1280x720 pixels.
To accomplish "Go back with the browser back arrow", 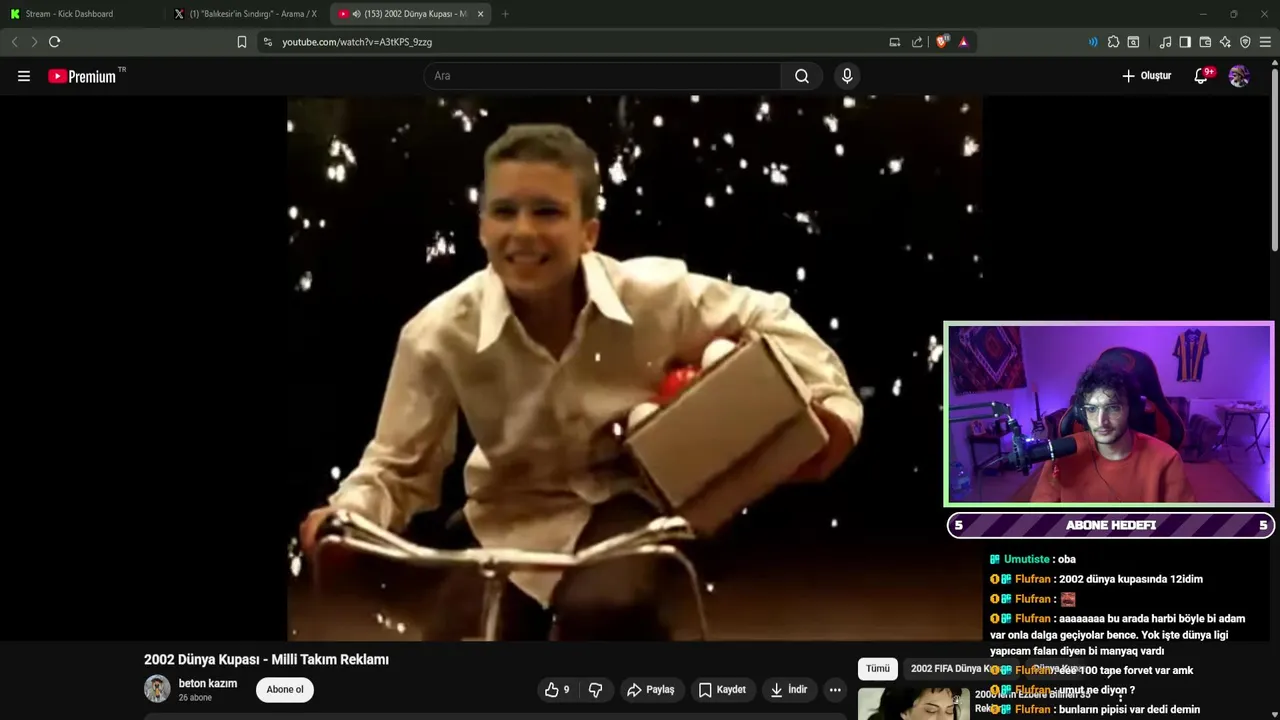I will 14,42.
